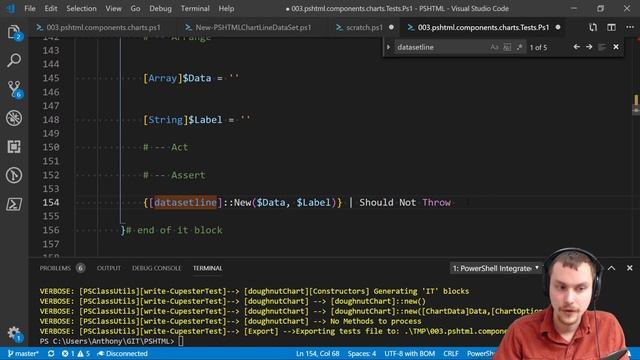Open the Terminal menu
The image size is (640, 360).
(195, 8)
